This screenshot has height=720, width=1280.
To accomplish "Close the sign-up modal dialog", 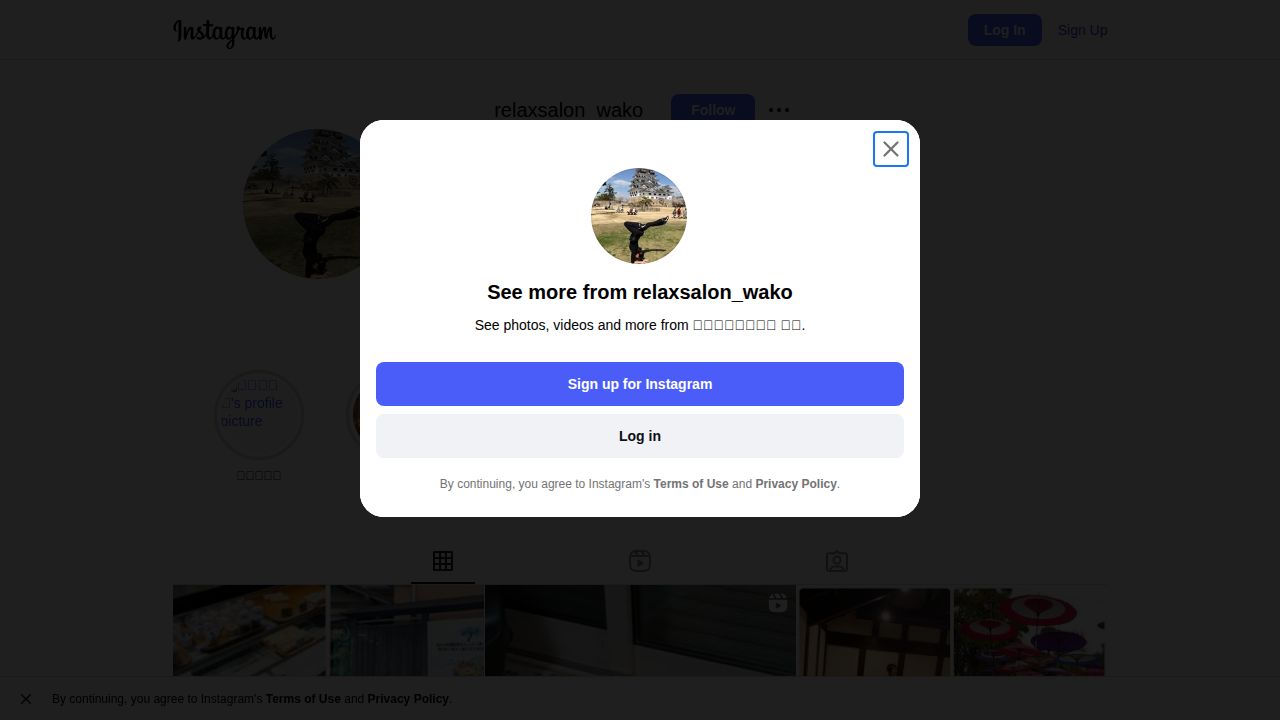I will click(891, 149).
